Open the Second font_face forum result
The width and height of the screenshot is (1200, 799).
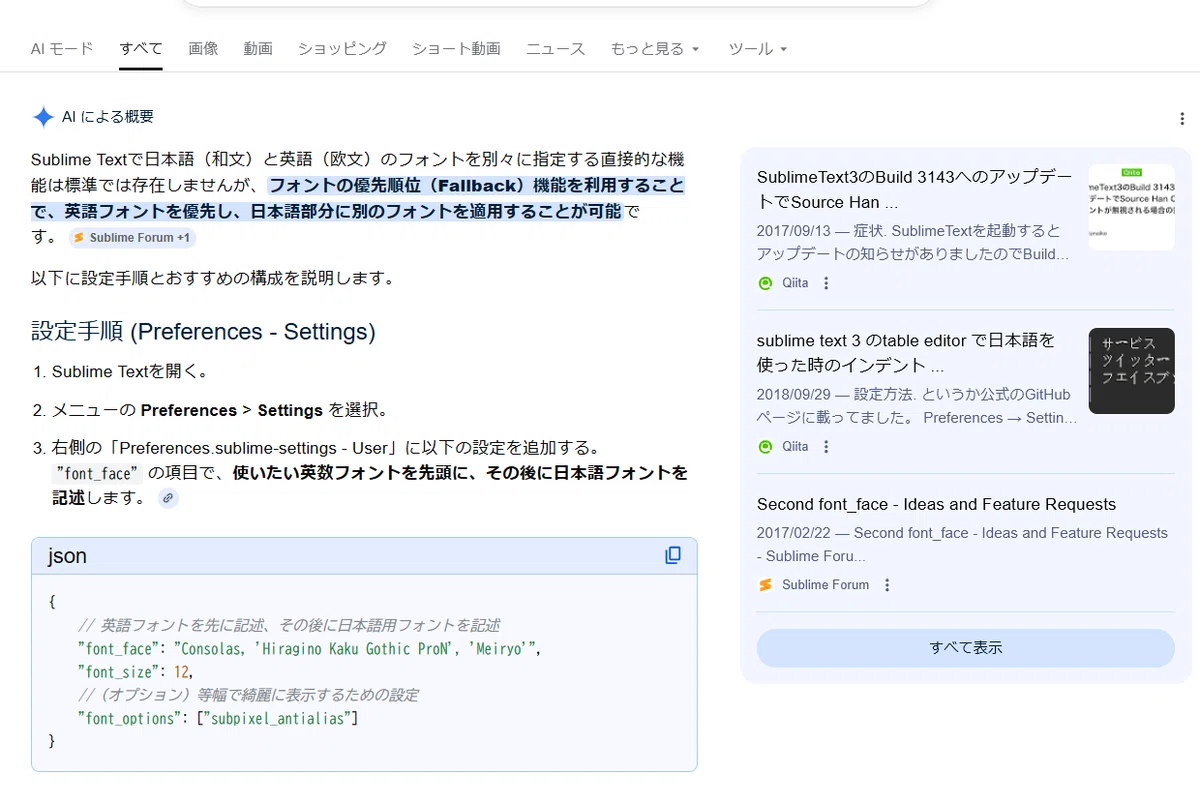(x=936, y=504)
